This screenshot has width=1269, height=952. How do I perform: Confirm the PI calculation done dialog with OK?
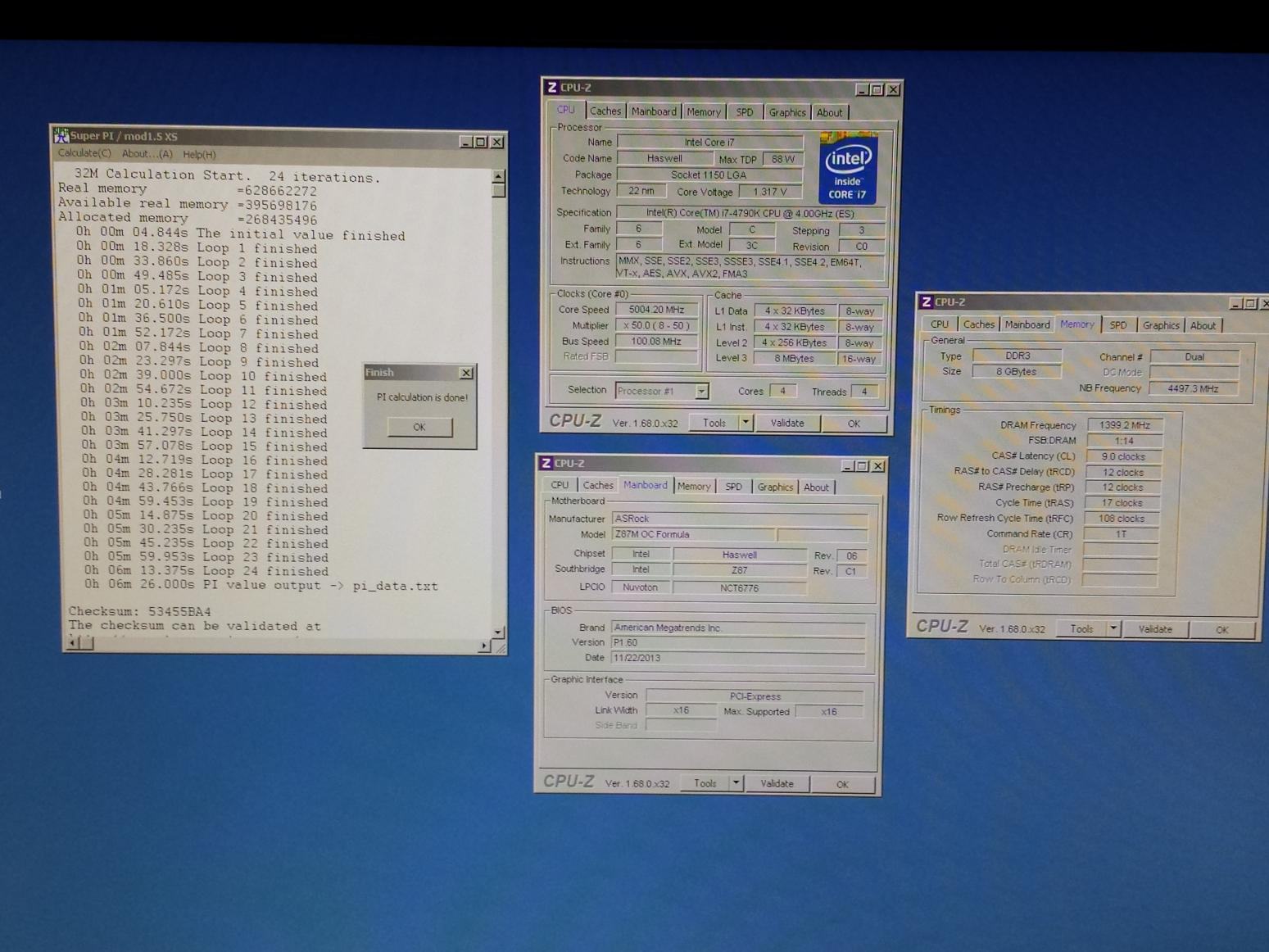click(419, 427)
